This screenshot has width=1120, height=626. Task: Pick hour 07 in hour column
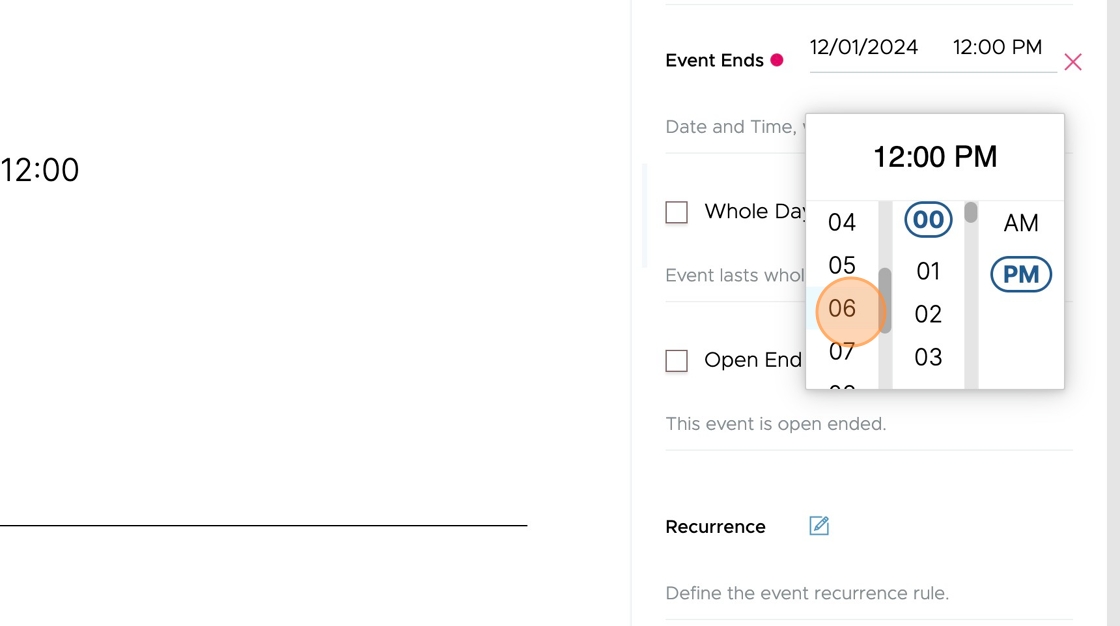(841, 352)
